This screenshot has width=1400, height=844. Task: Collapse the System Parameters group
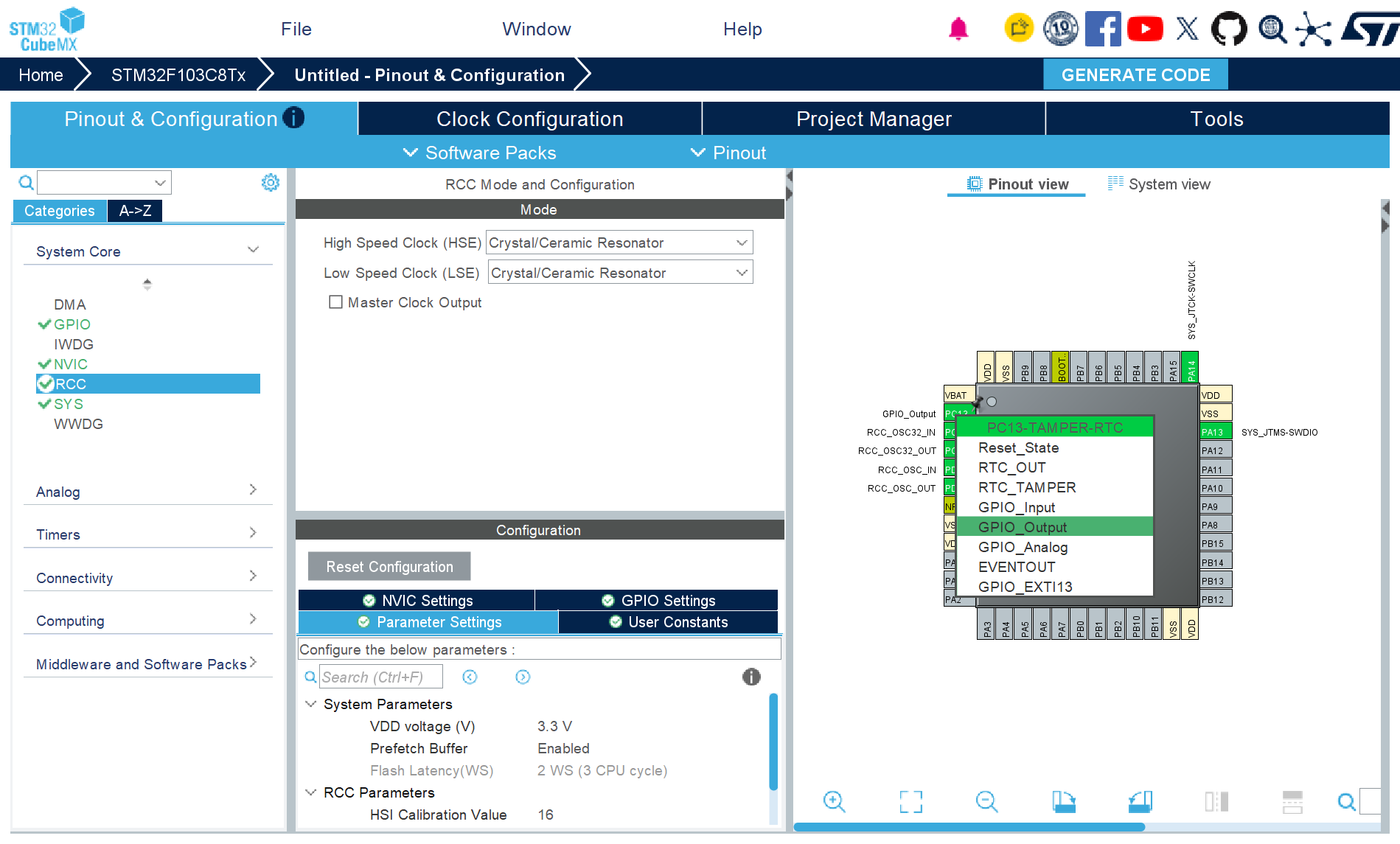(311, 704)
